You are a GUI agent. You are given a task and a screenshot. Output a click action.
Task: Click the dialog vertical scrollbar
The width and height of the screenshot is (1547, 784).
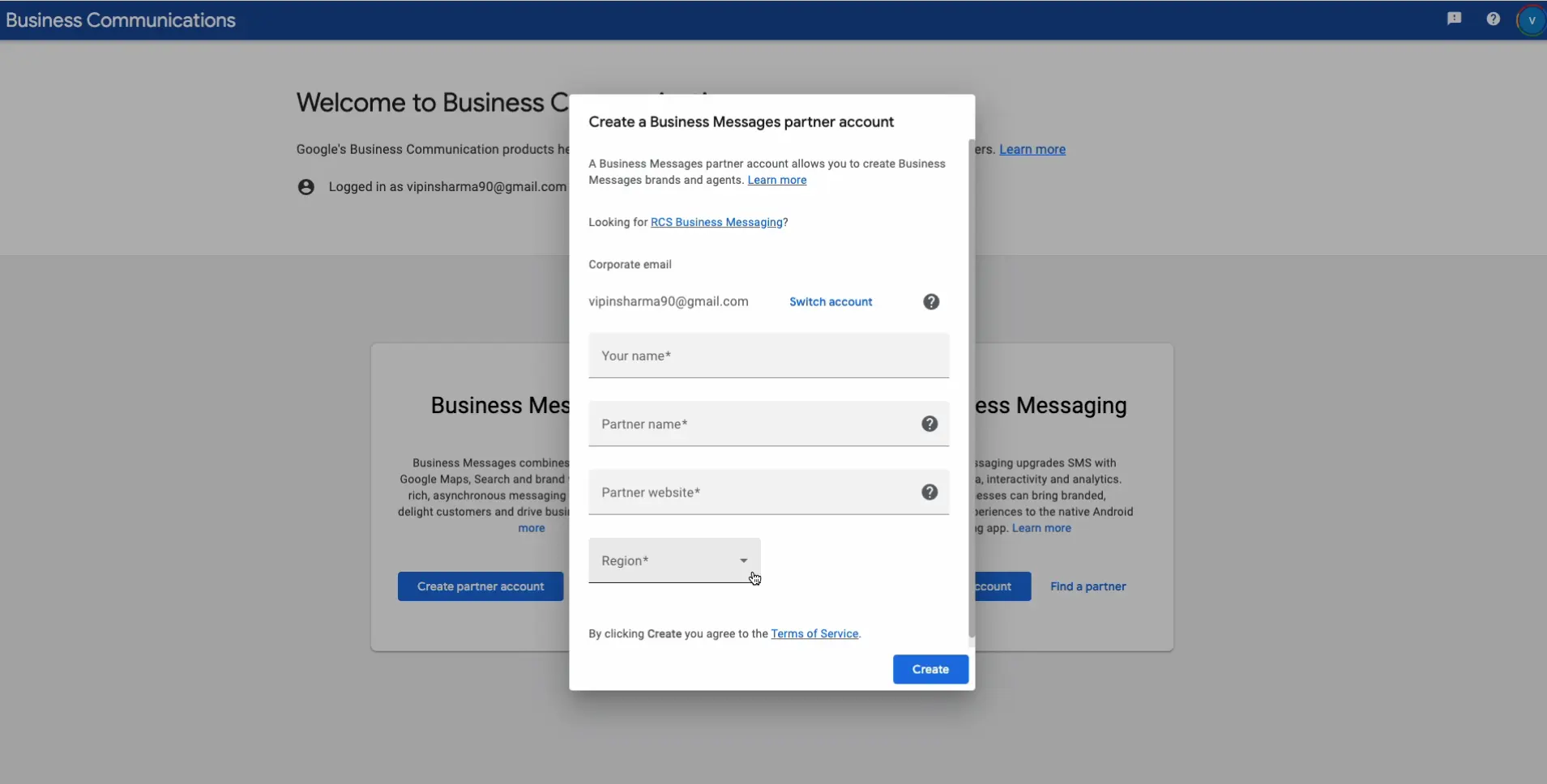click(972, 389)
